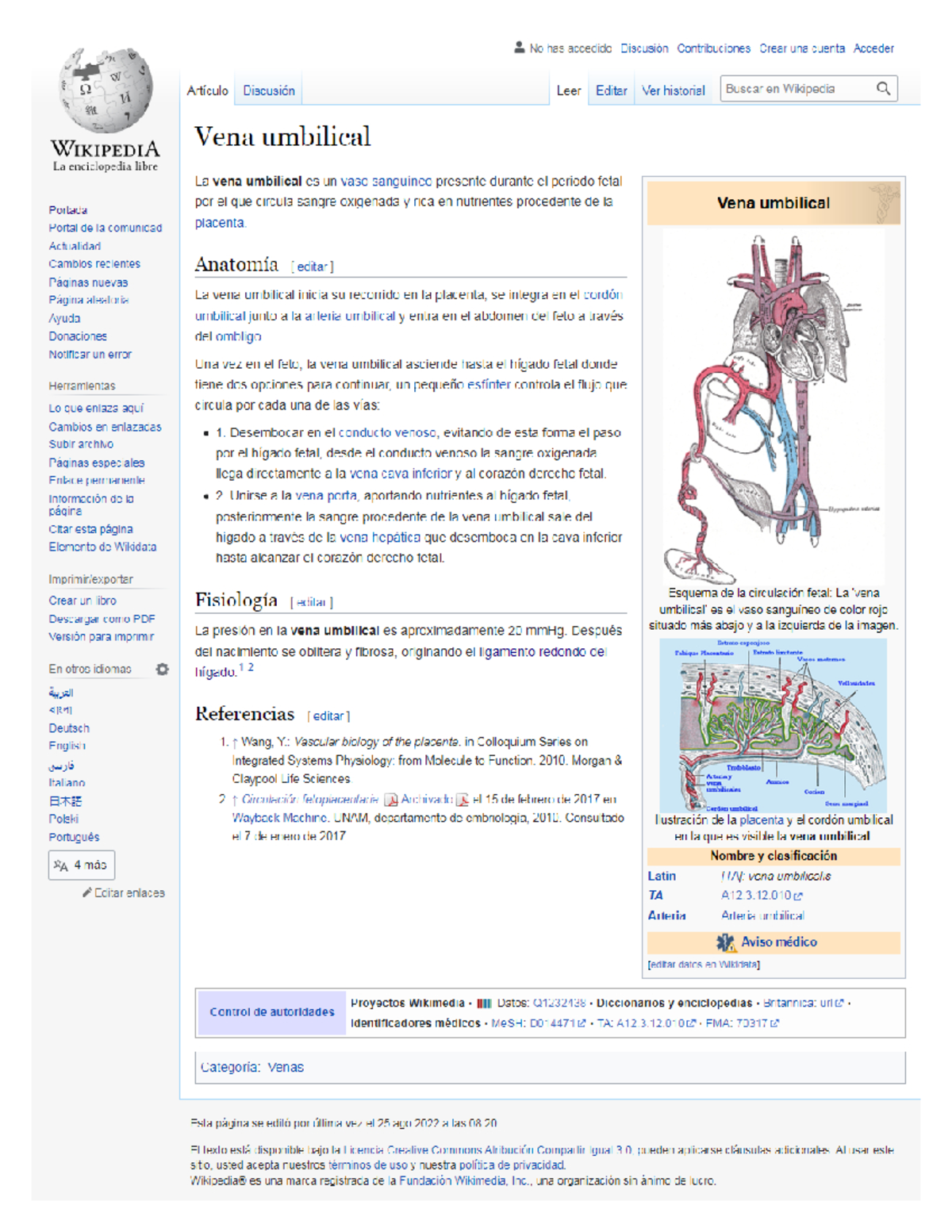Open the fetal circulation diagram image
This screenshot has height=1232, width=952.
tap(773, 406)
